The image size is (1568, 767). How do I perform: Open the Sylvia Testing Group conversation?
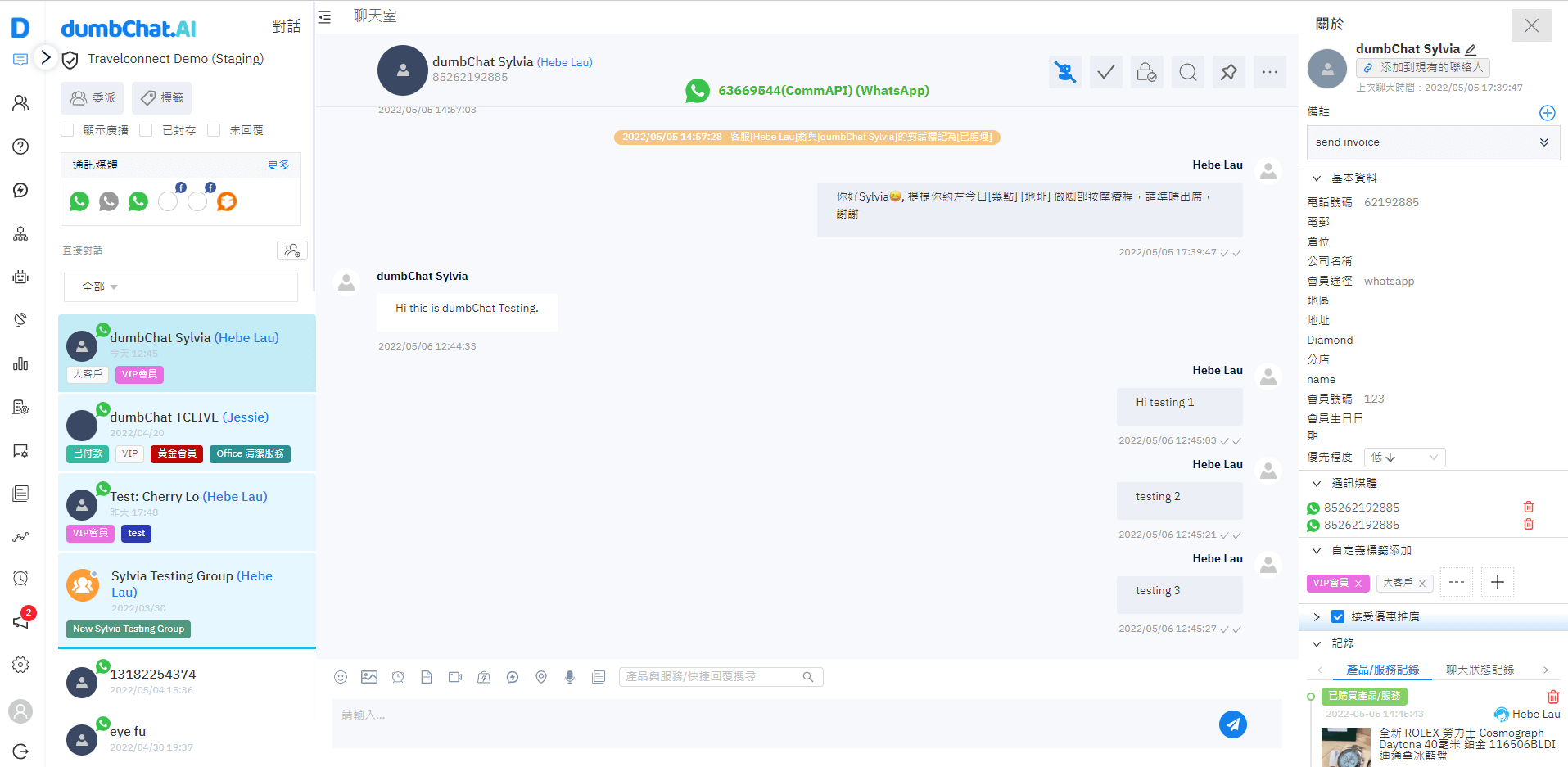tap(187, 600)
